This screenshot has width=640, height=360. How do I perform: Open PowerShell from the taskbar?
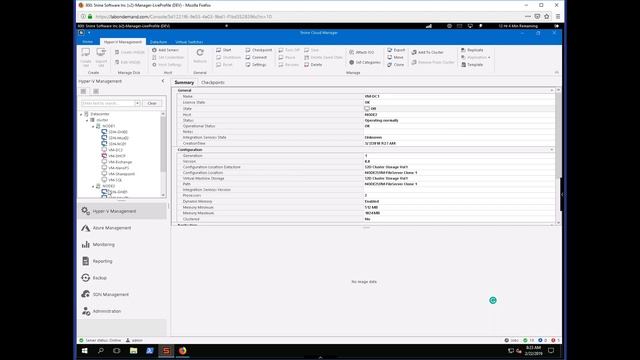tap(150, 351)
